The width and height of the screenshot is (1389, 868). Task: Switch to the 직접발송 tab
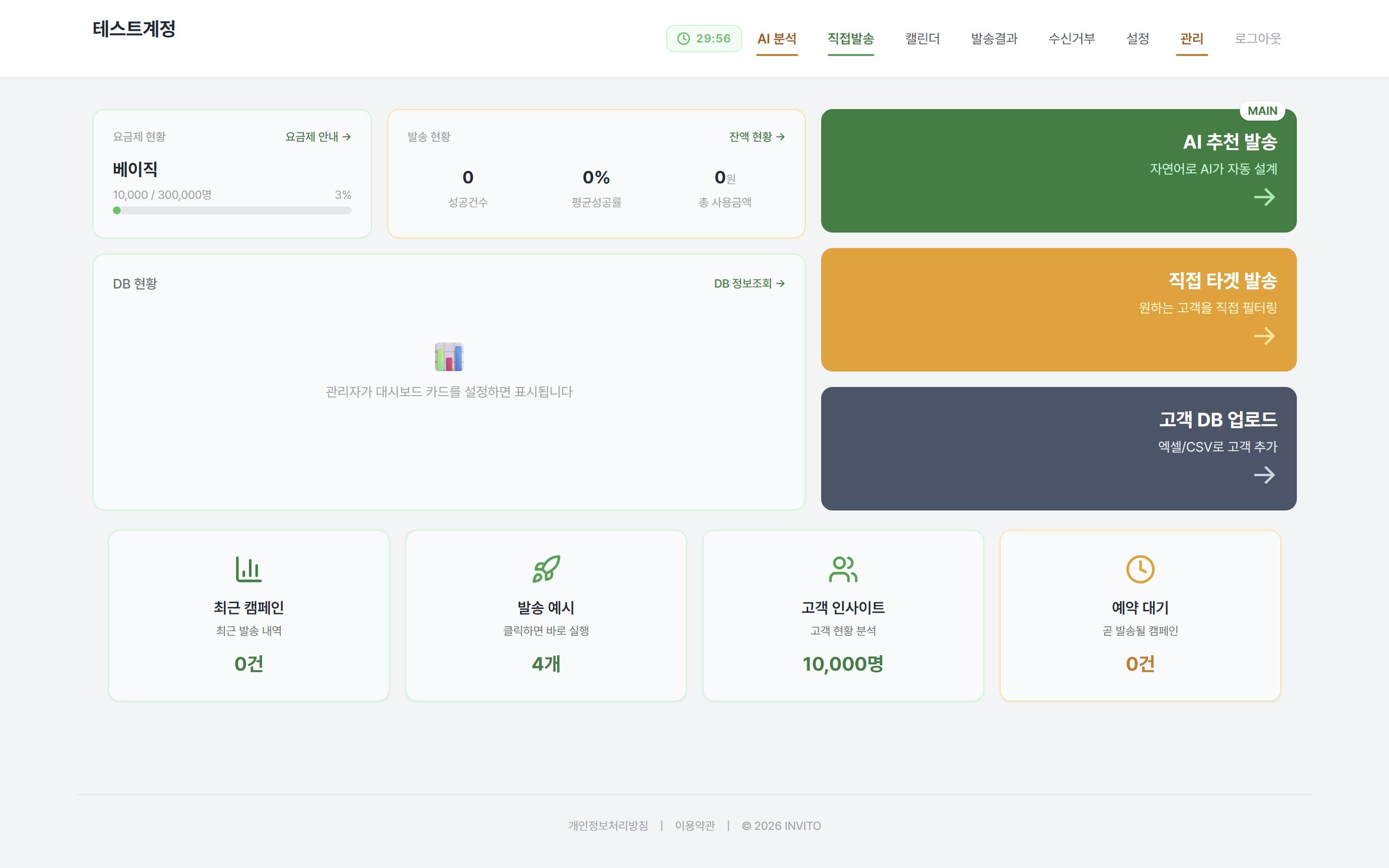click(850, 39)
